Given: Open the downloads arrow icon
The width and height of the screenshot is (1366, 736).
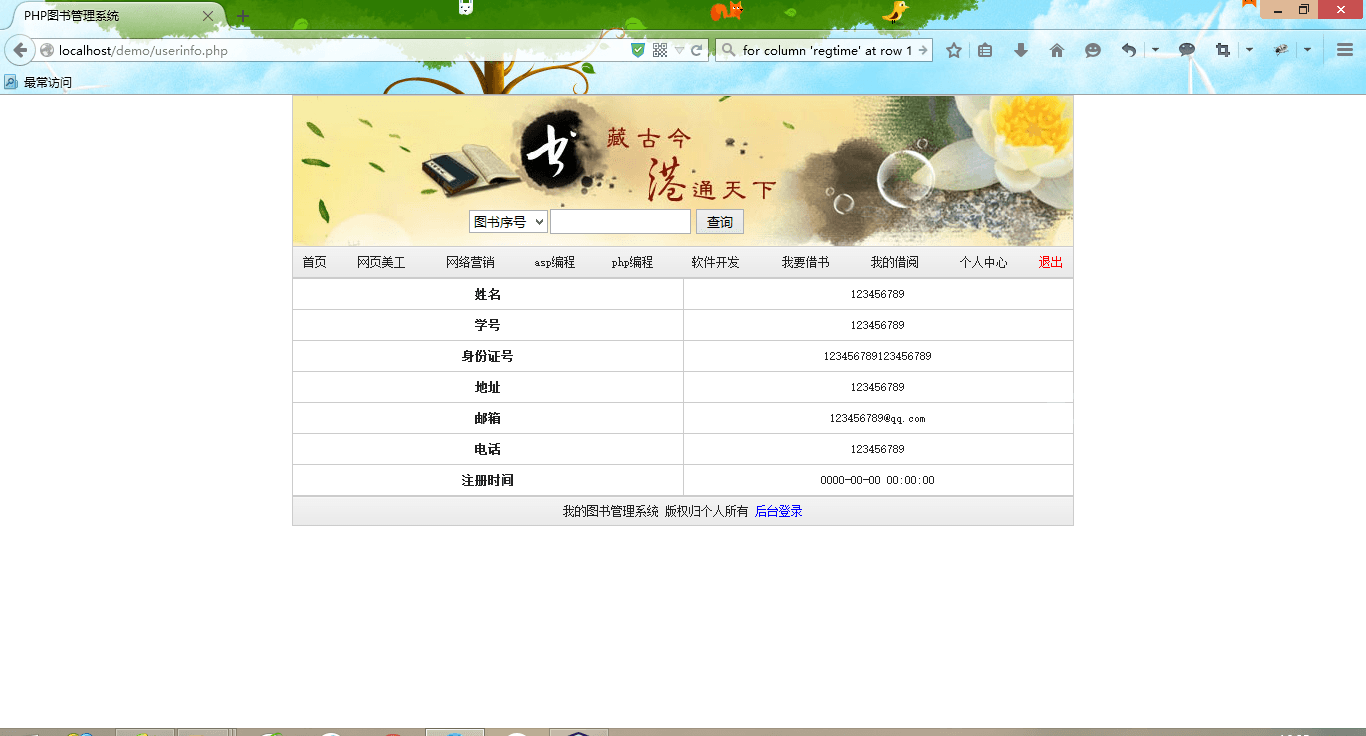Looking at the screenshot, I should [x=1021, y=50].
